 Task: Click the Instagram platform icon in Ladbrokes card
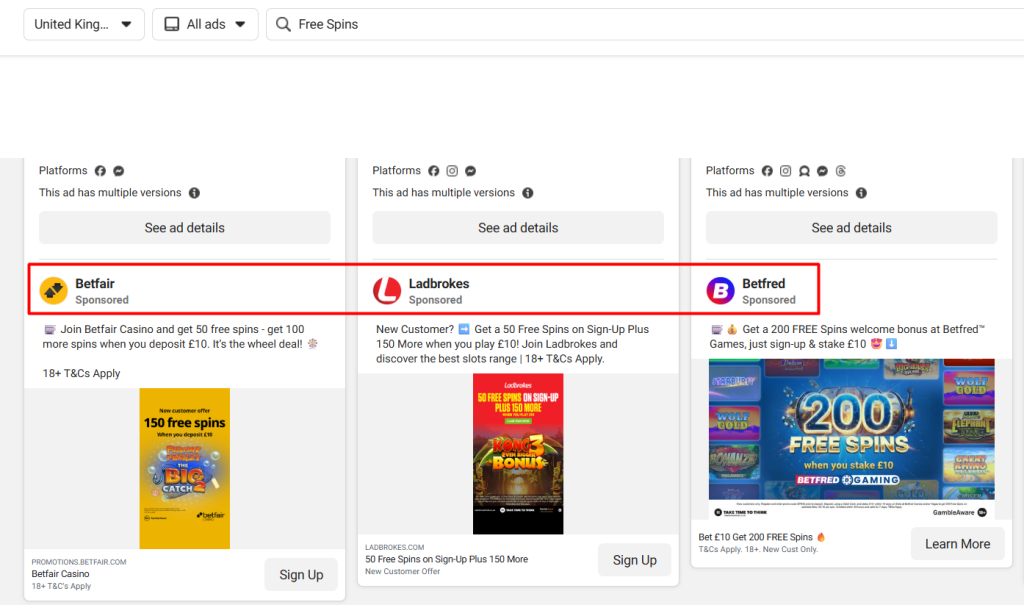(452, 171)
